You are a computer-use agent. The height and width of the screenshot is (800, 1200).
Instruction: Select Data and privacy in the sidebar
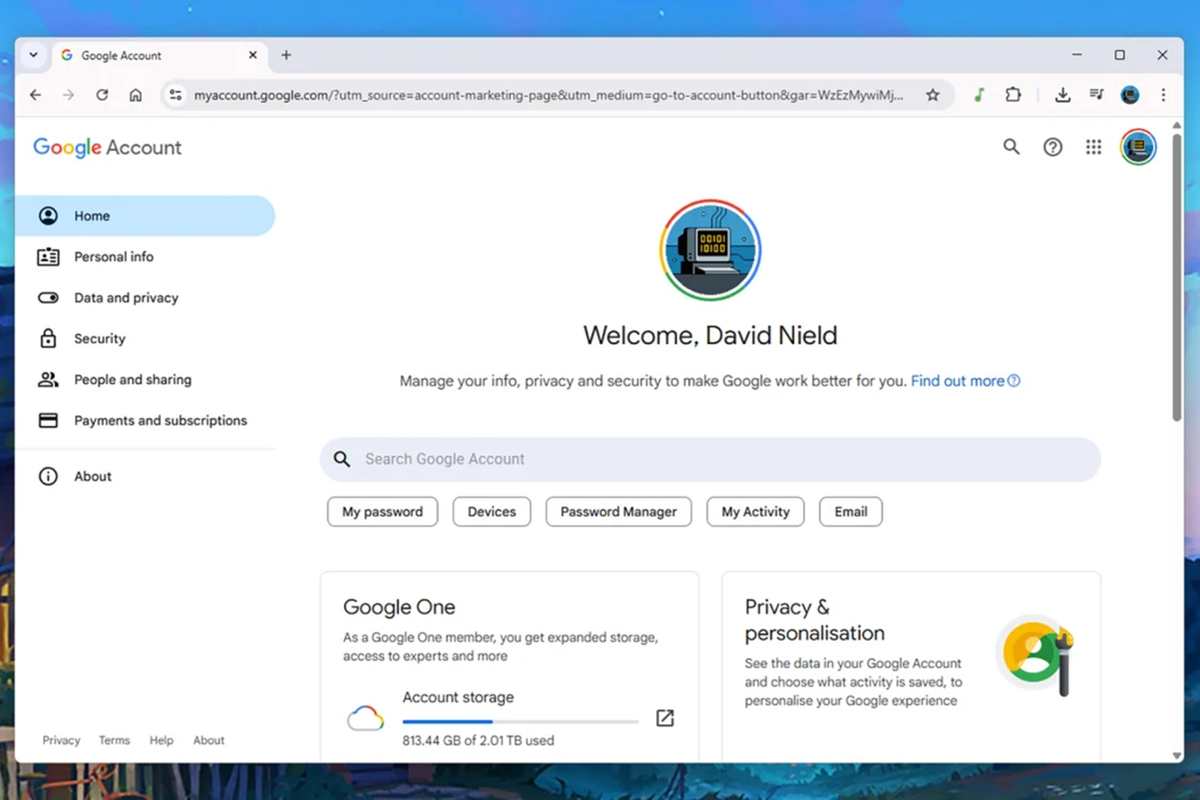pos(125,297)
